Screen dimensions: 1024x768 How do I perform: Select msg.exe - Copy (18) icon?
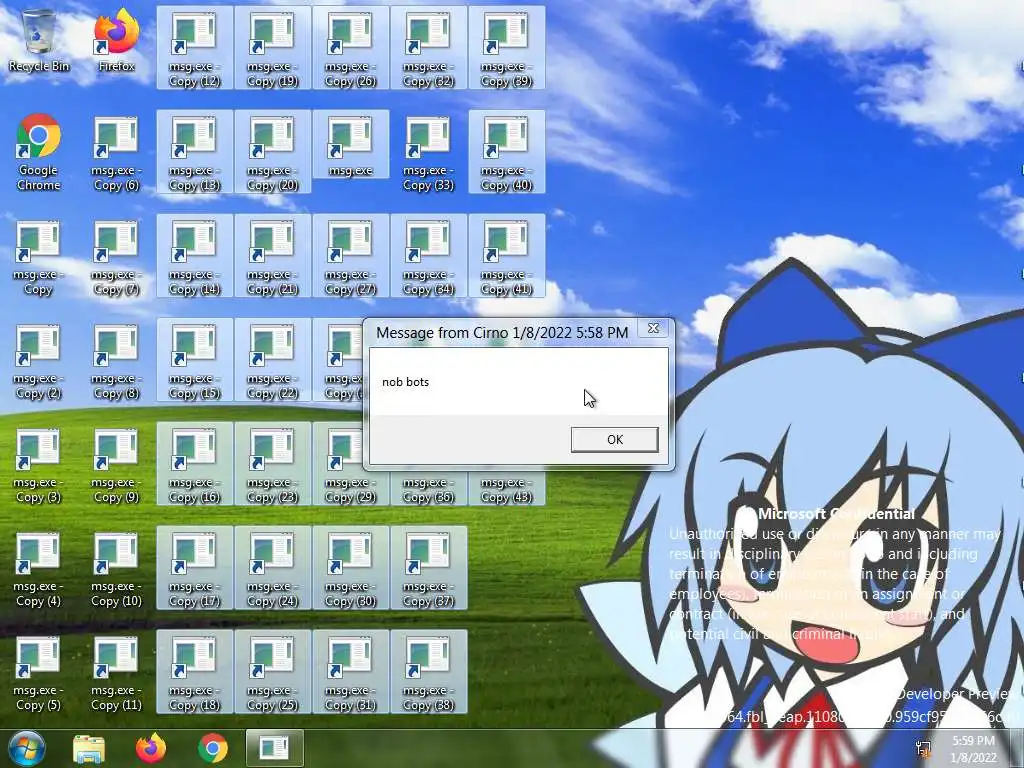(x=195, y=672)
